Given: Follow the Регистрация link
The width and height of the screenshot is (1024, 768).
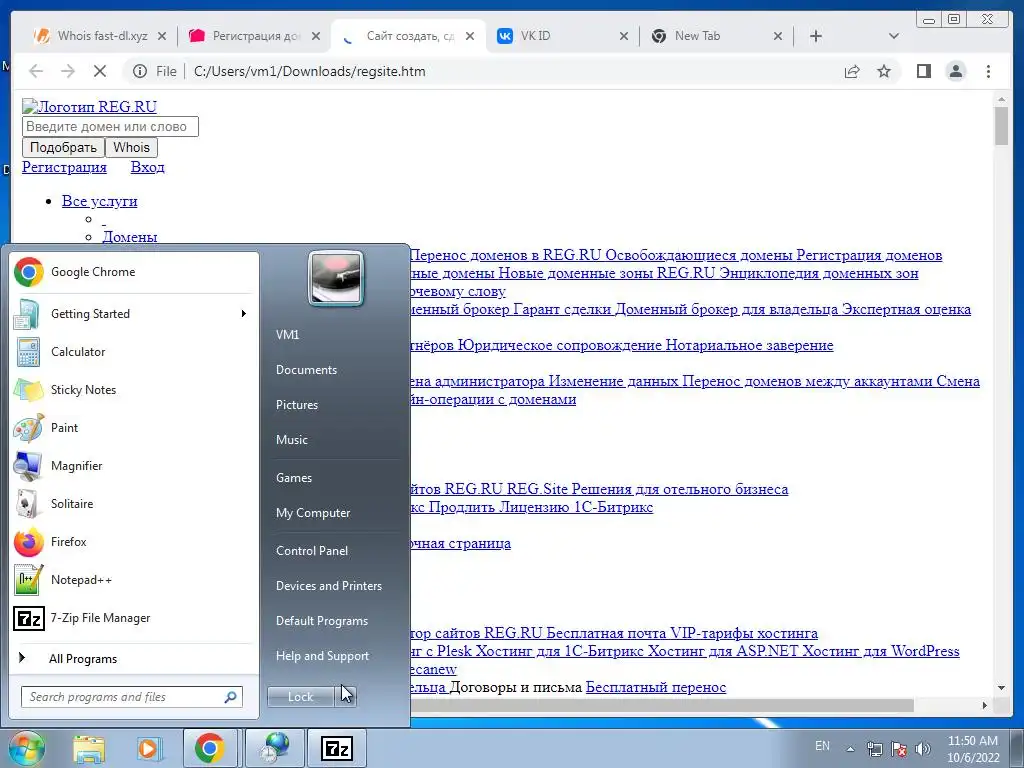Looking at the screenshot, I should coord(64,167).
